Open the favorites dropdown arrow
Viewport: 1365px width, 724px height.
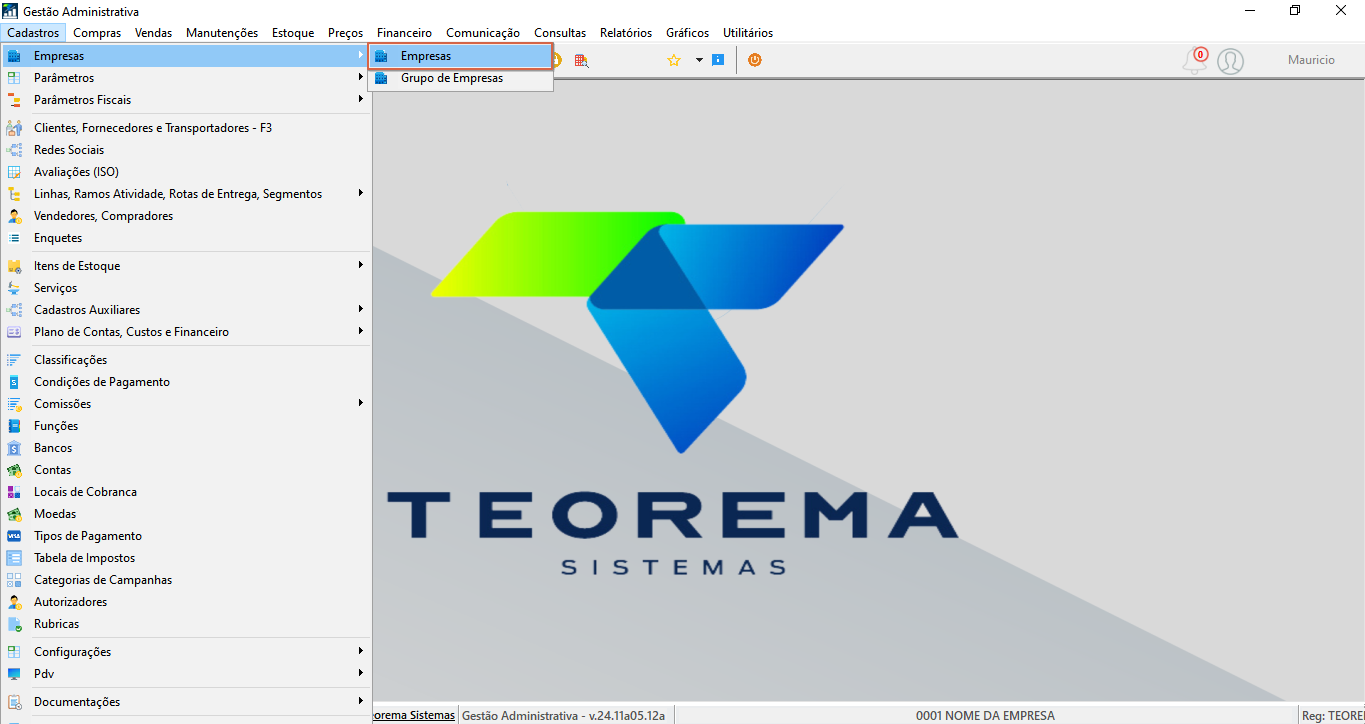tap(699, 60)
